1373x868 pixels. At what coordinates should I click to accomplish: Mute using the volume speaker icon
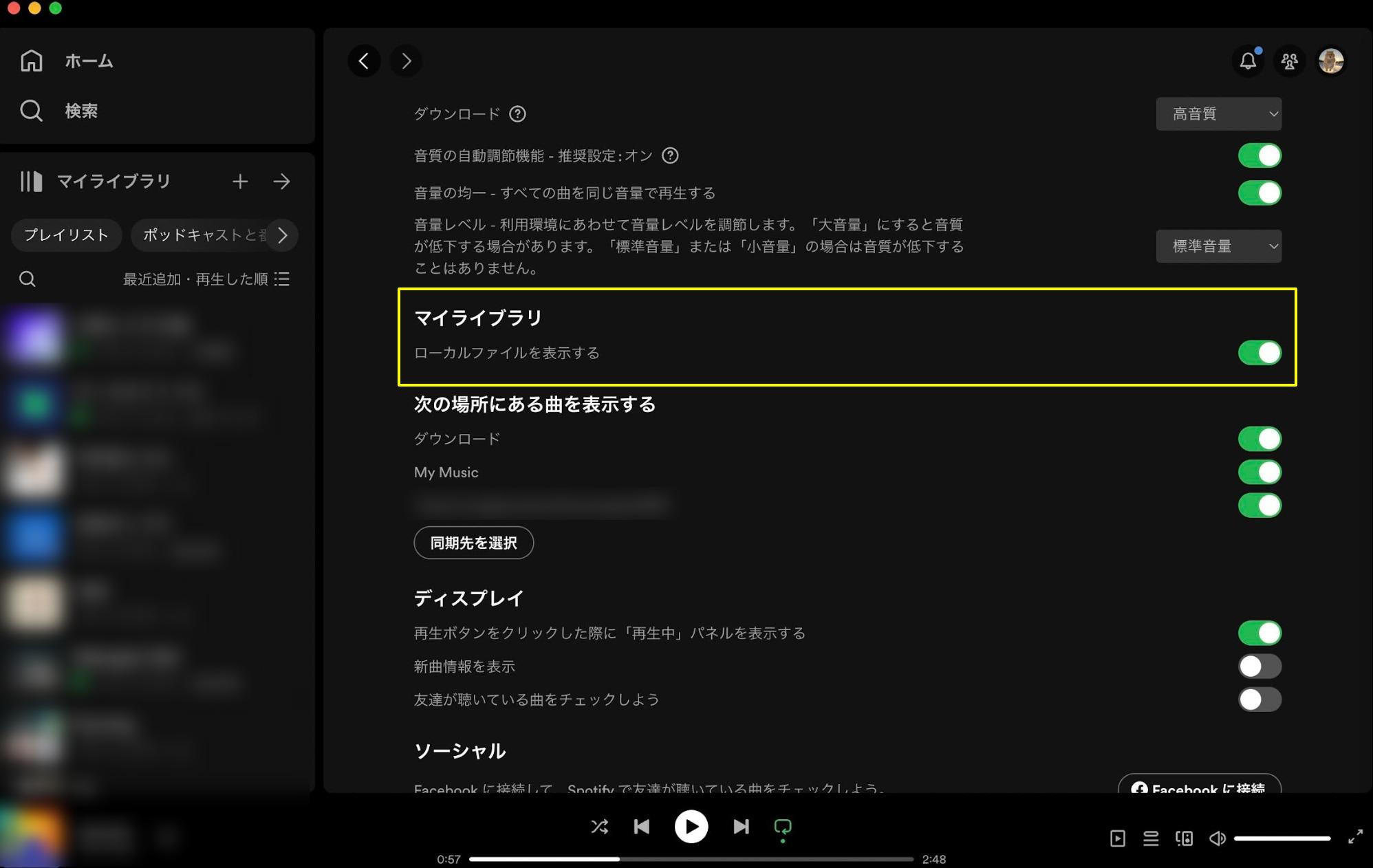tap(1217, 838)
